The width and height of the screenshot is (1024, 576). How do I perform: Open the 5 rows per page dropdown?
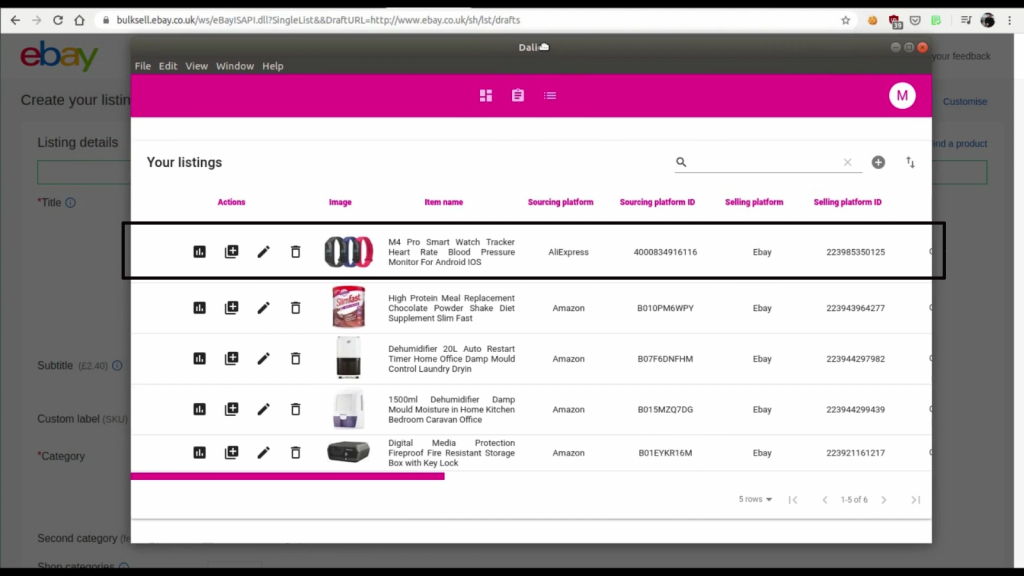[755, 499]
